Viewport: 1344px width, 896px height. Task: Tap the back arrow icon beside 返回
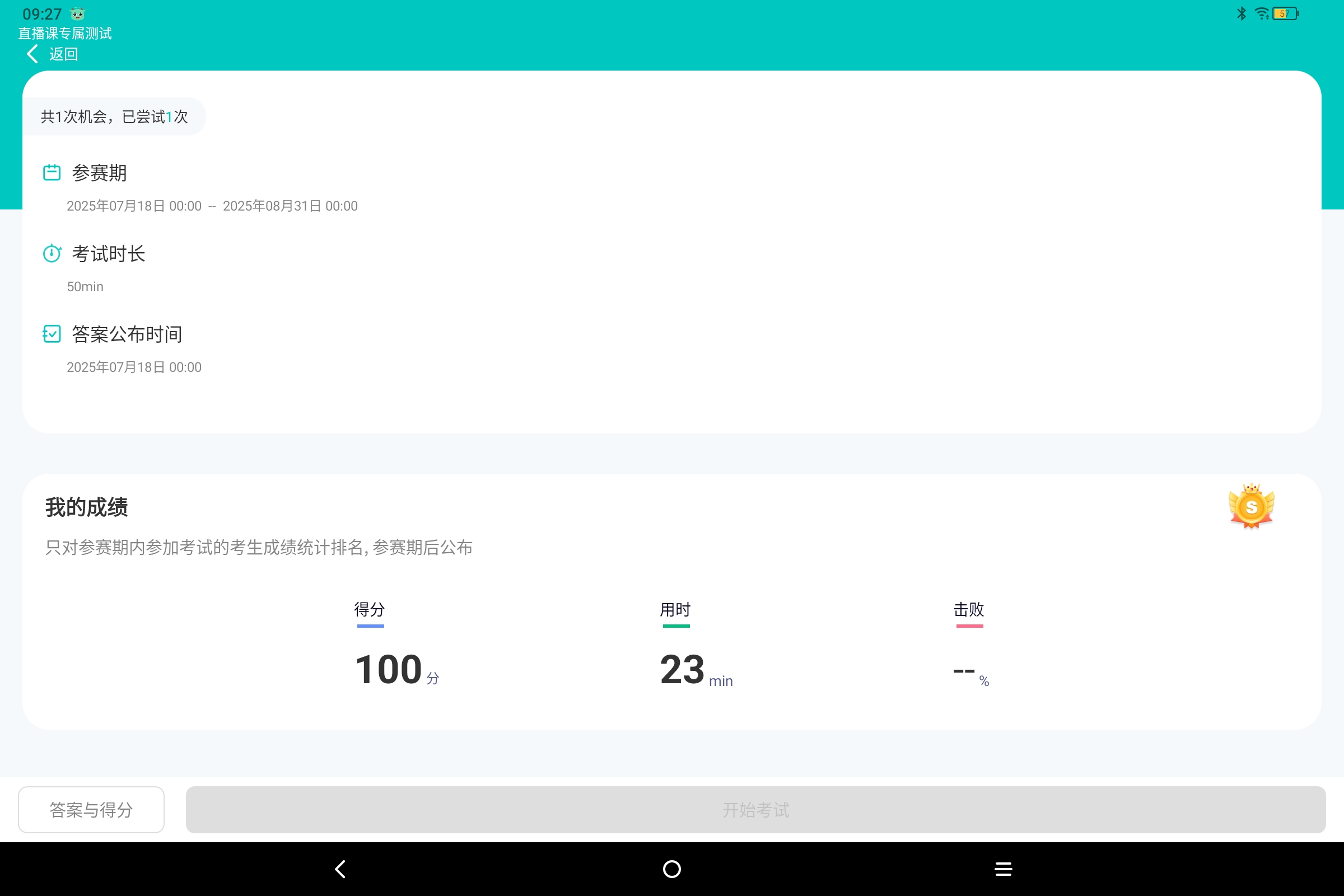click(32, 54)
